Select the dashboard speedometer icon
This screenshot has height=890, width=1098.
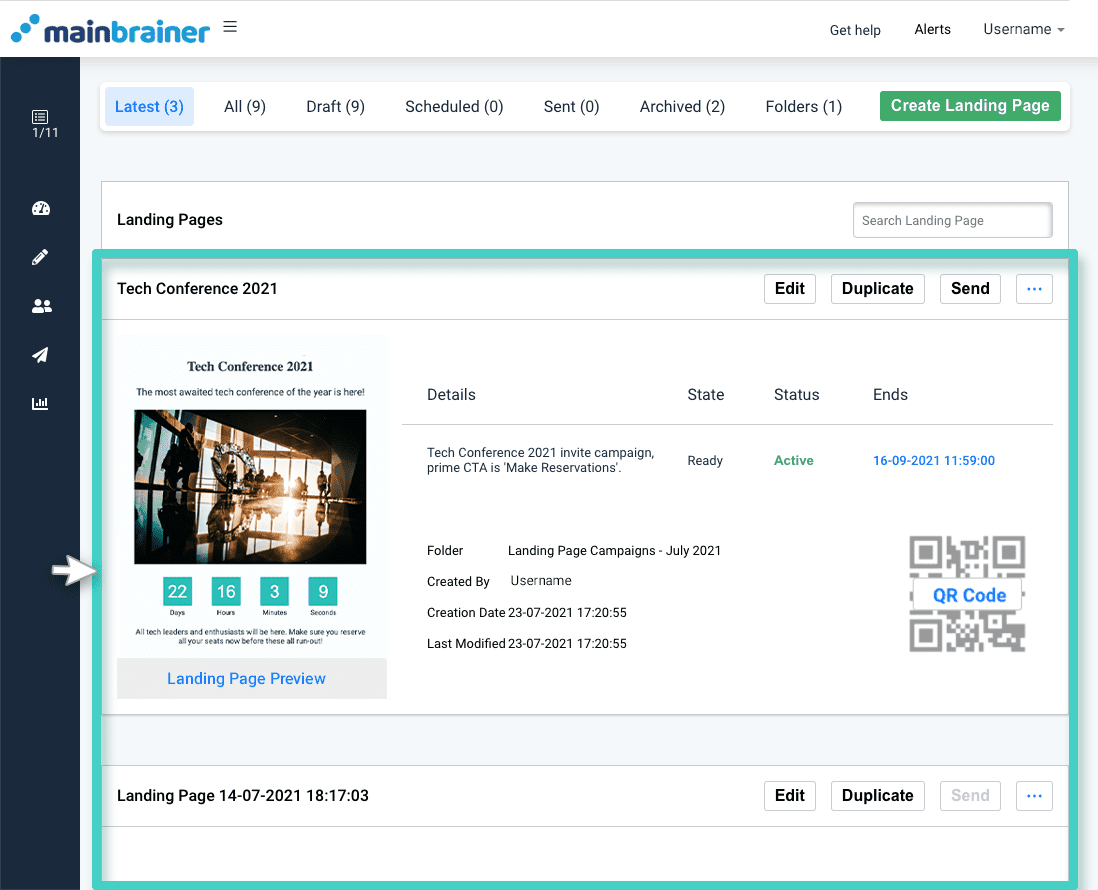click(x=41, y=208)
